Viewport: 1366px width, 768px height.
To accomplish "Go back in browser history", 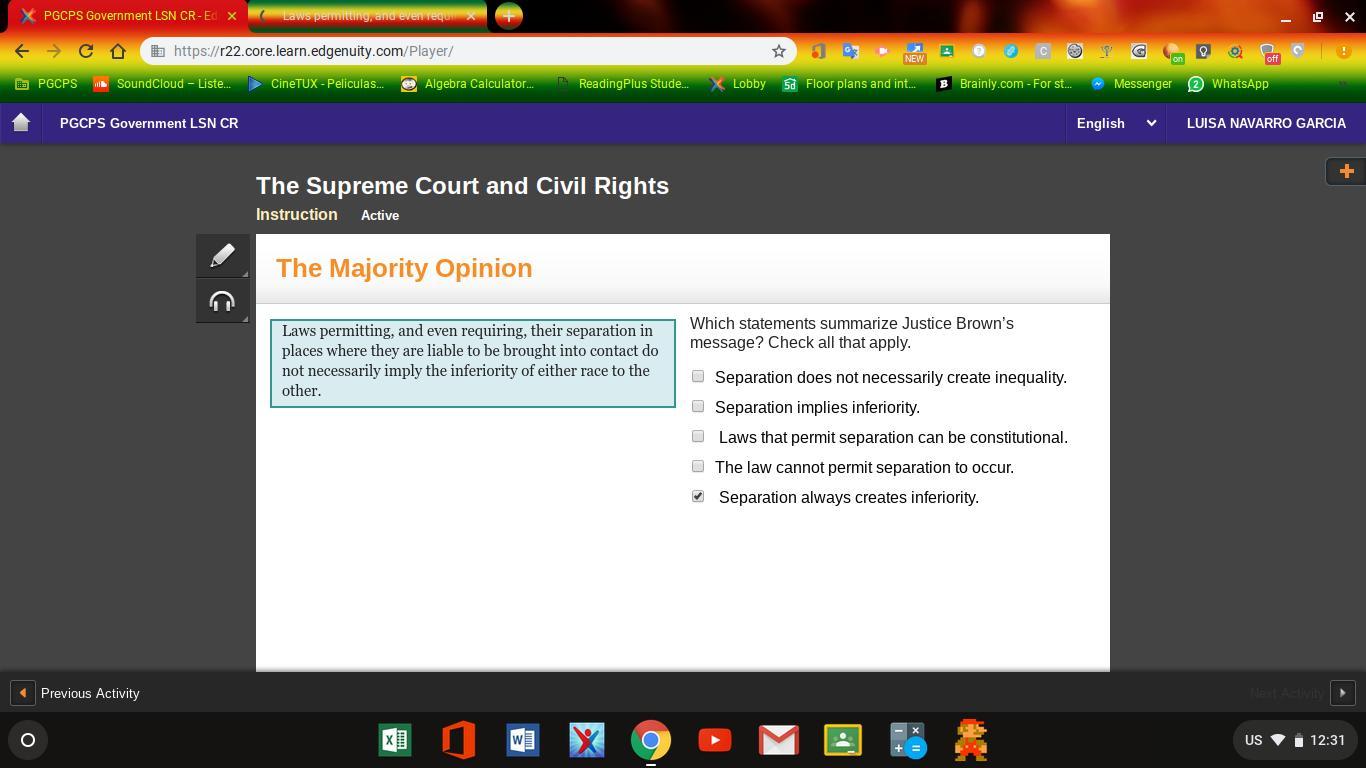I will pos(22,51).
